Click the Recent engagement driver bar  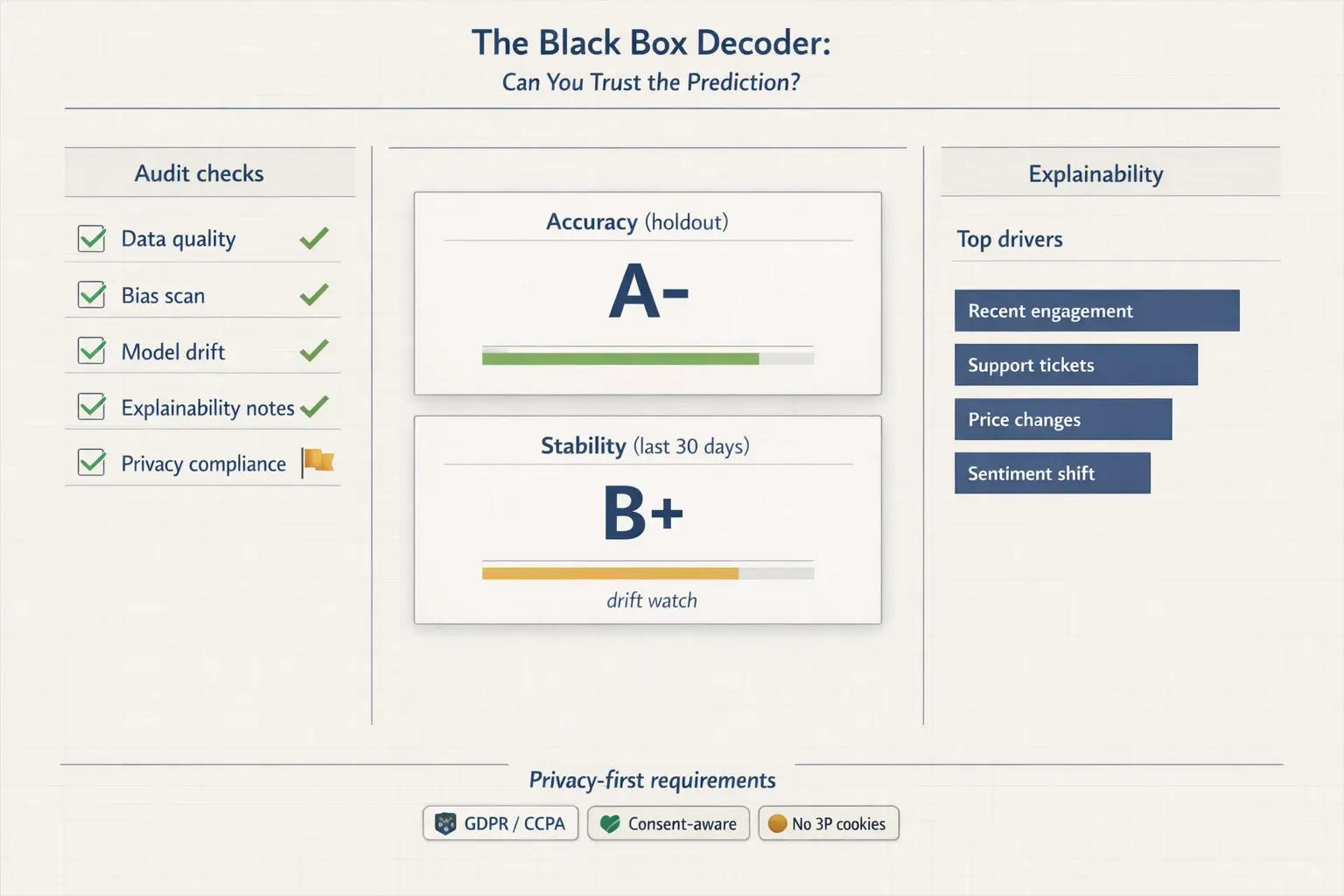pos(1095,311)
